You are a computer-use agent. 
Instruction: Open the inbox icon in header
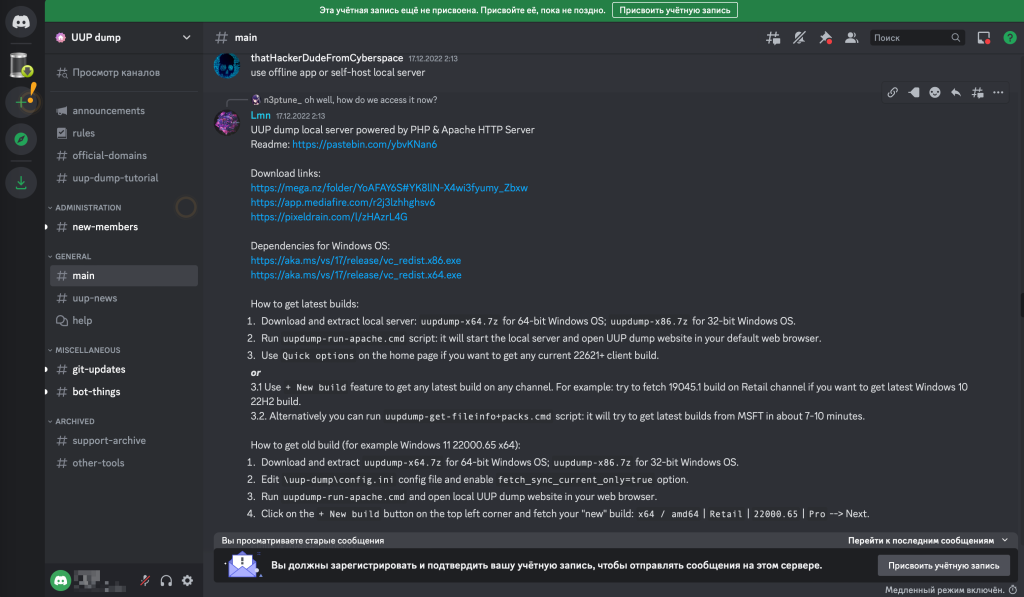coord(984,38)
